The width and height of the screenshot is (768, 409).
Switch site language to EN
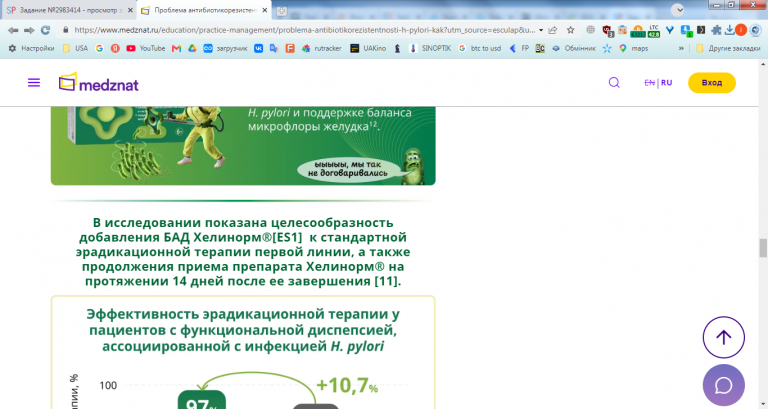[x=649, y=82]
